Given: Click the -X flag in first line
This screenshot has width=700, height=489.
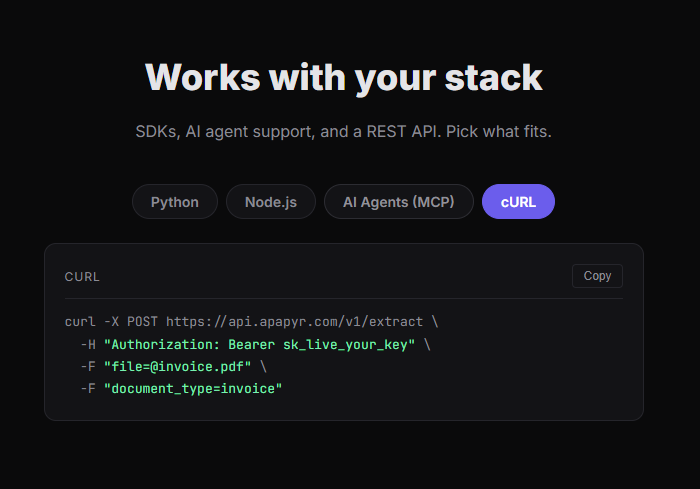Looking at the screenshot, I should tap(111, 322).
